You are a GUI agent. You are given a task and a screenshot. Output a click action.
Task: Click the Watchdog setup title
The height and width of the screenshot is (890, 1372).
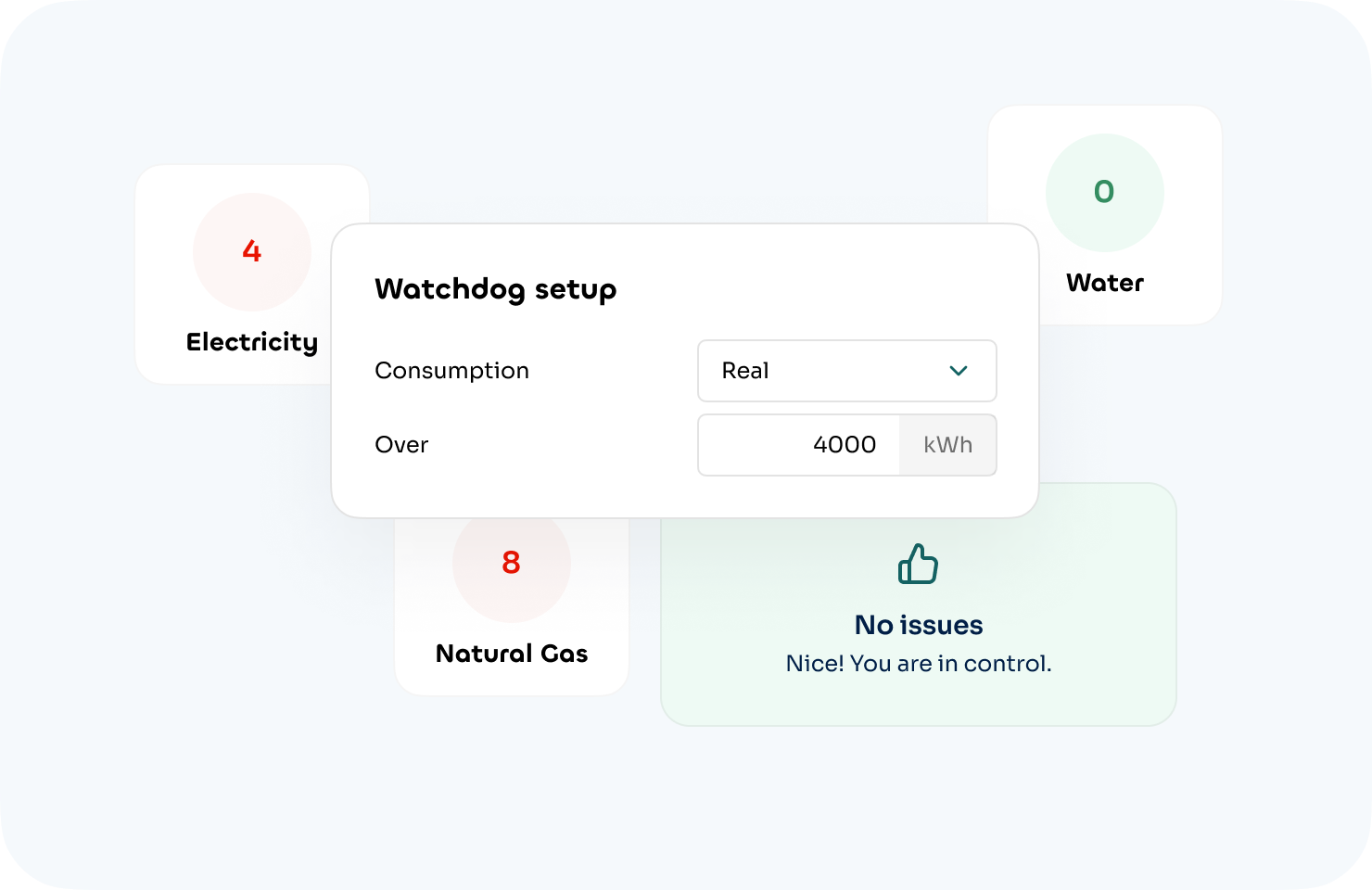click(x=495, y=289)
